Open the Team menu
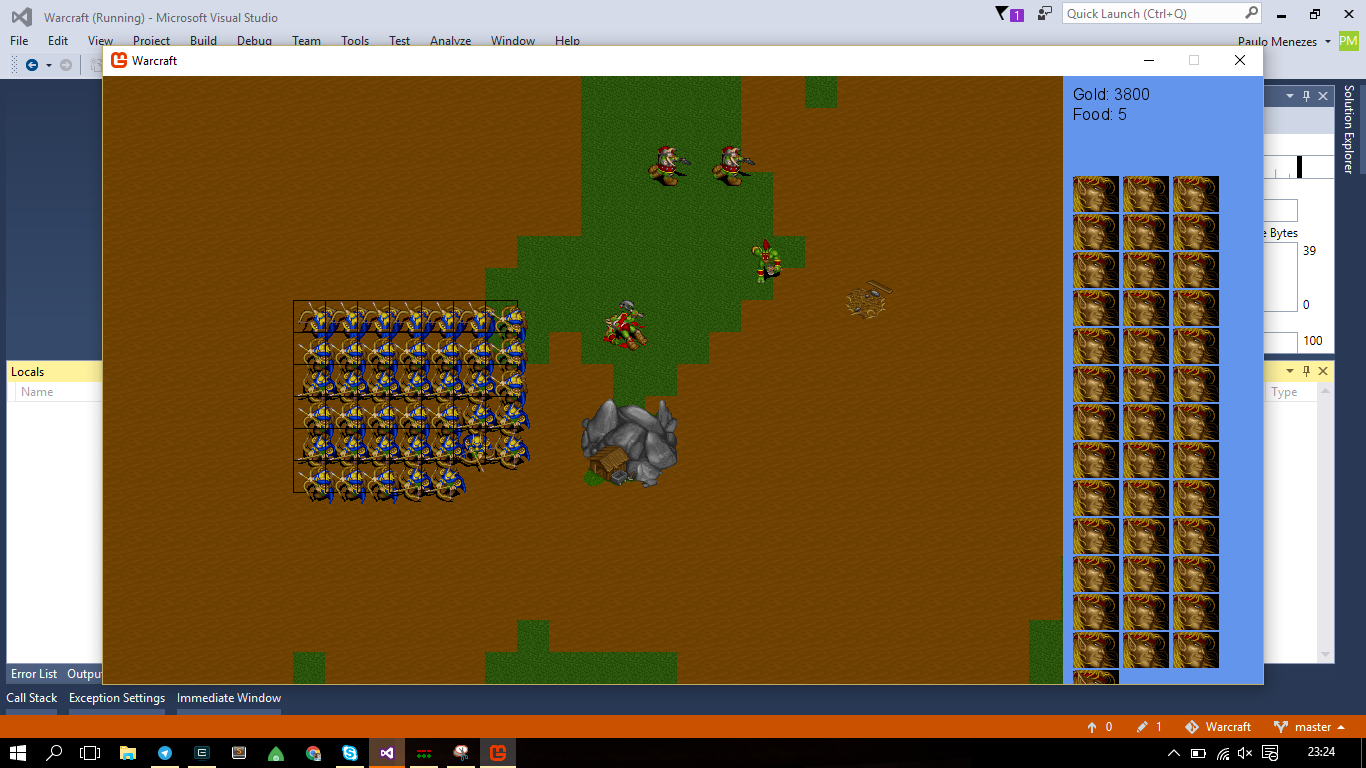This screenshot has width=1366, height=768. 306,41
